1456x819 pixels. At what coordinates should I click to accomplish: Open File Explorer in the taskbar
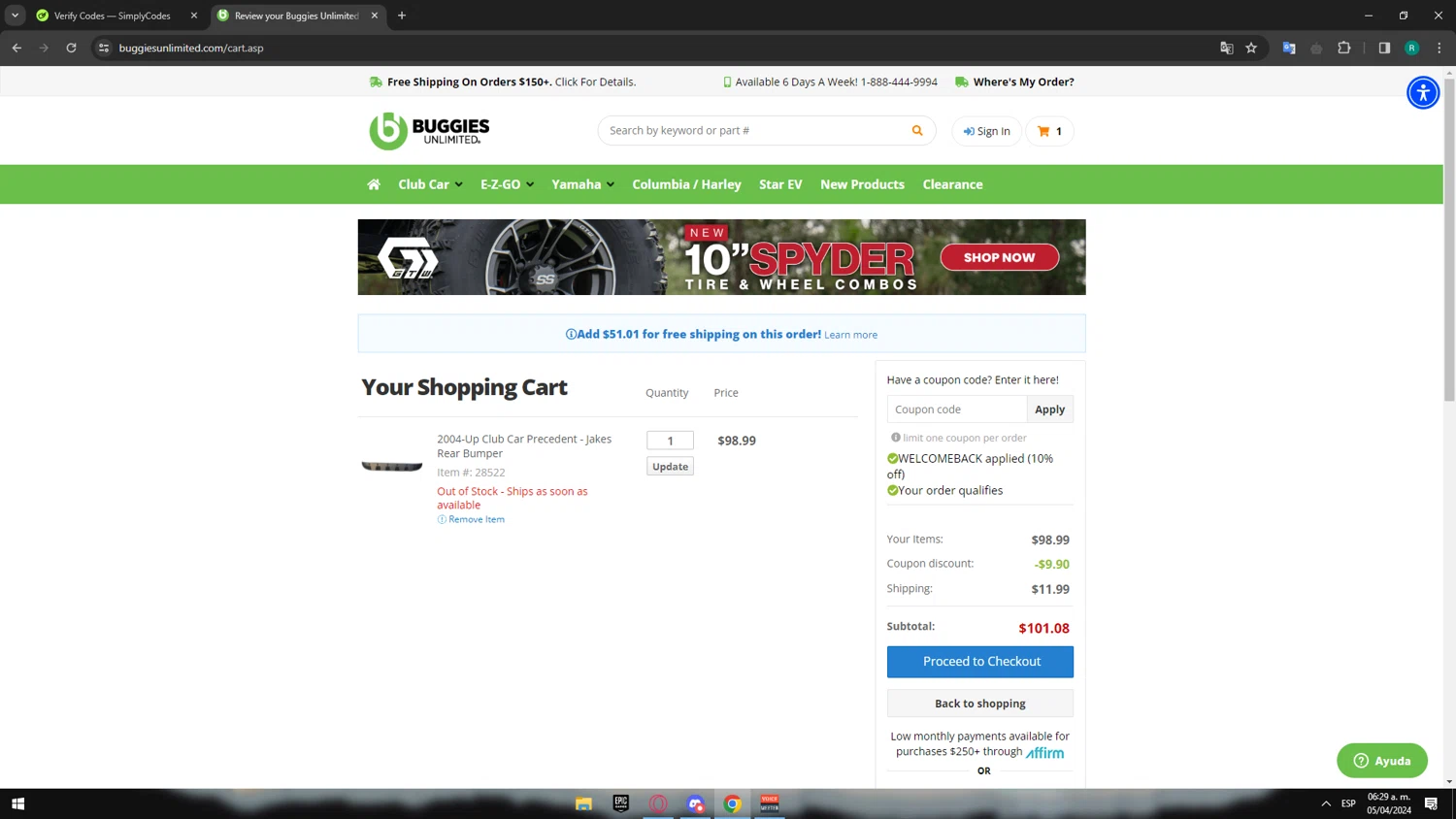[x=583, y=803]
